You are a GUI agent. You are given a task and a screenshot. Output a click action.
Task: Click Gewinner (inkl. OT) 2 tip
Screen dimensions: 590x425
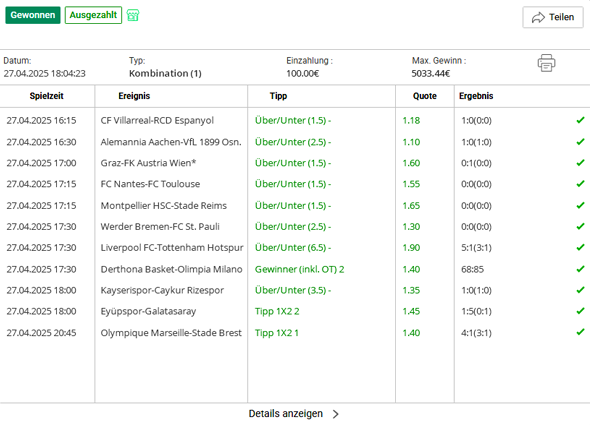pos(300,269)
